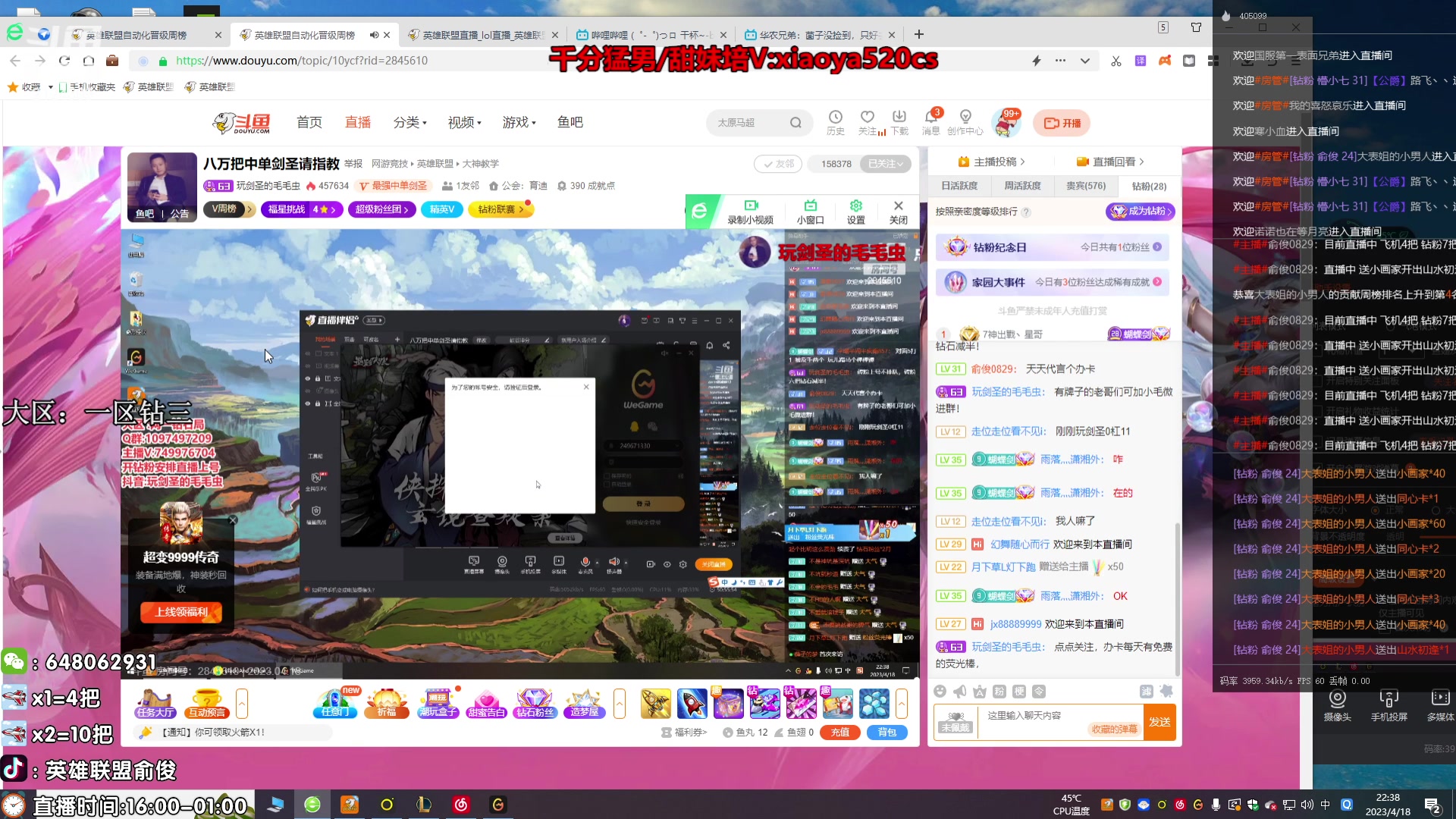
Task: Open the 游戏 dropdown menu
Action: click(519, 122)
